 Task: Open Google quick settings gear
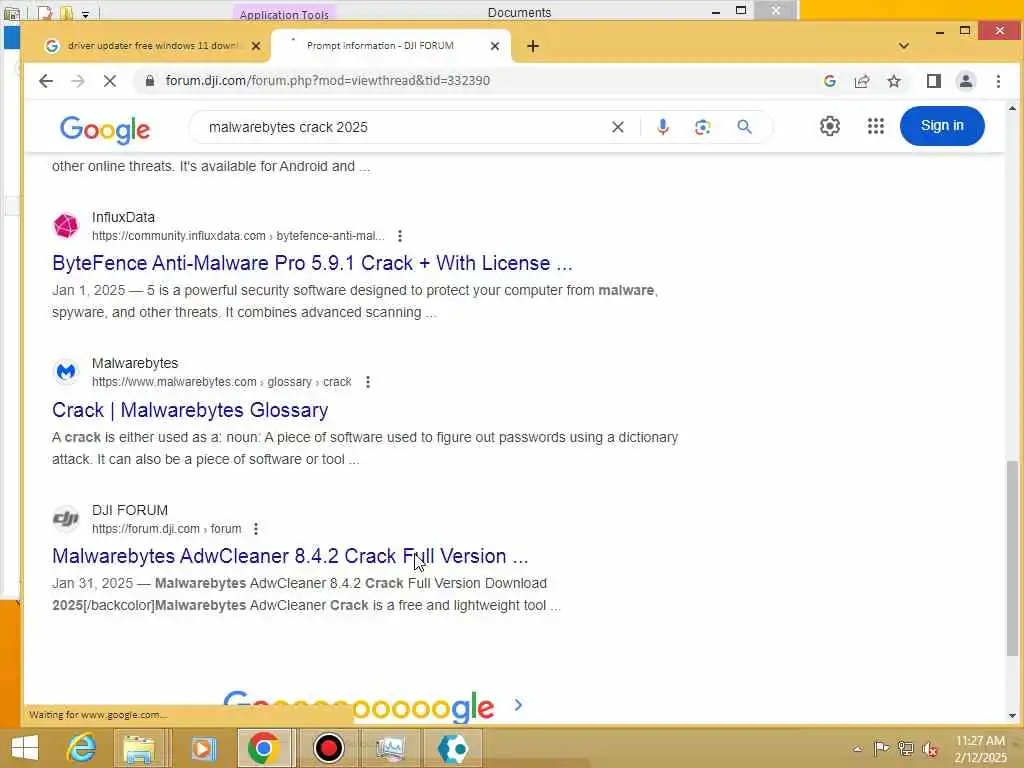(x=829, y=126)
